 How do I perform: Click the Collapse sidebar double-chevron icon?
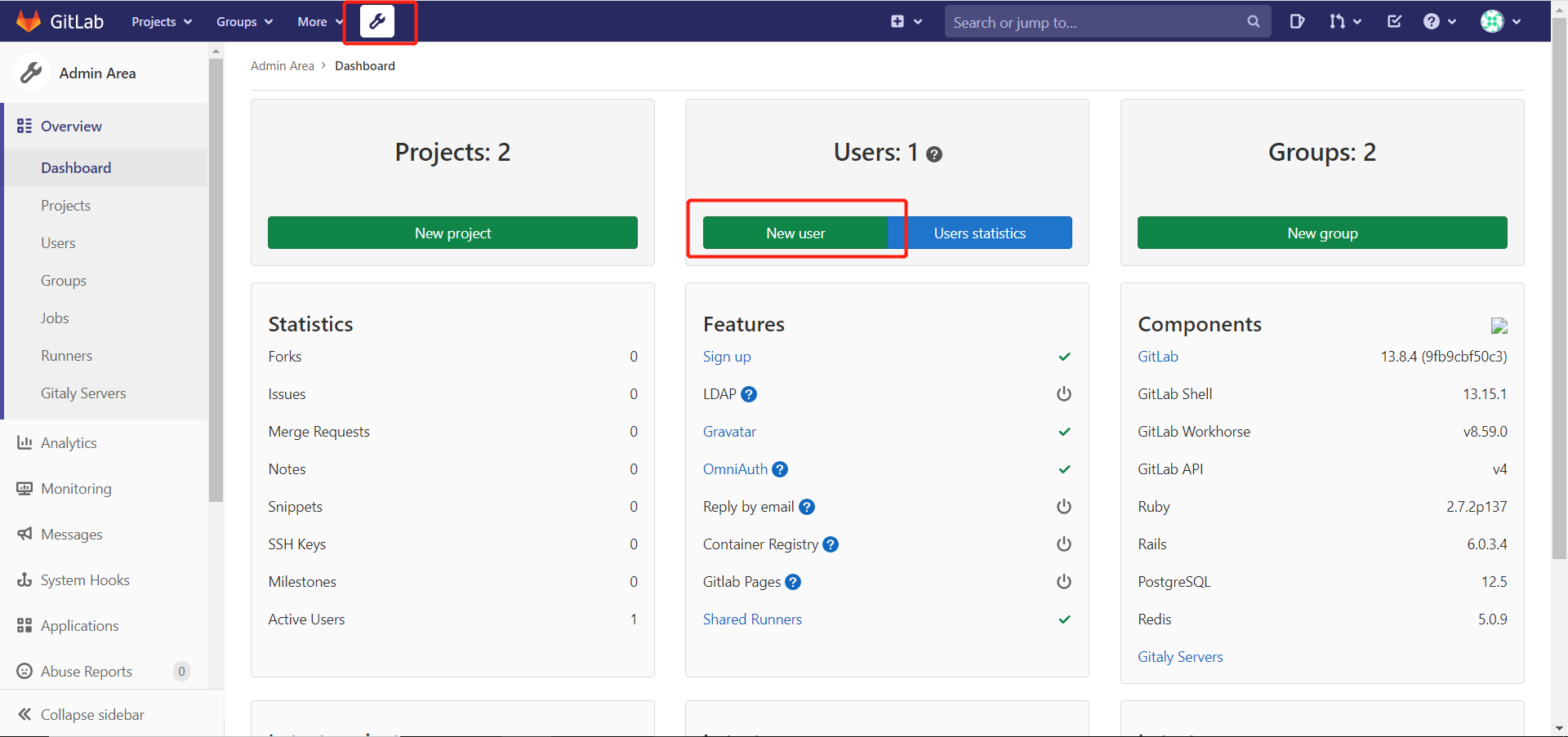[24, 714]
